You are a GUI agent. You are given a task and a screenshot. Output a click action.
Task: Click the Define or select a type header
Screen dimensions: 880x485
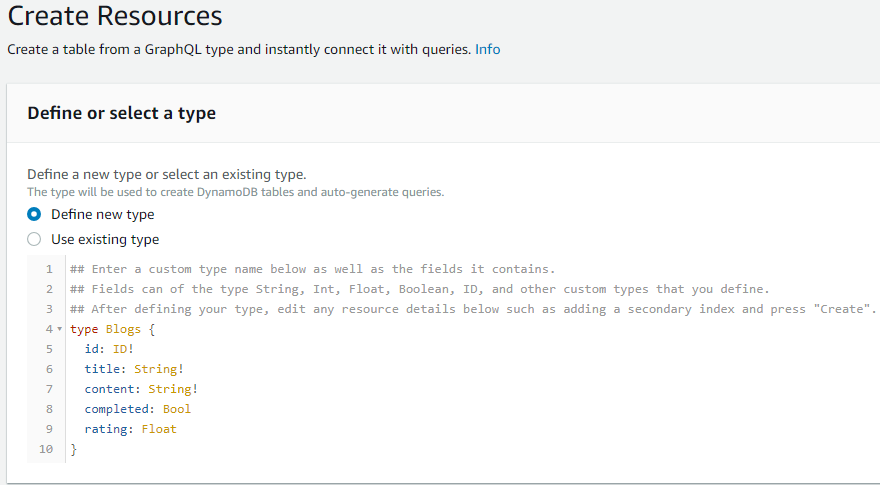pos(121,113)
